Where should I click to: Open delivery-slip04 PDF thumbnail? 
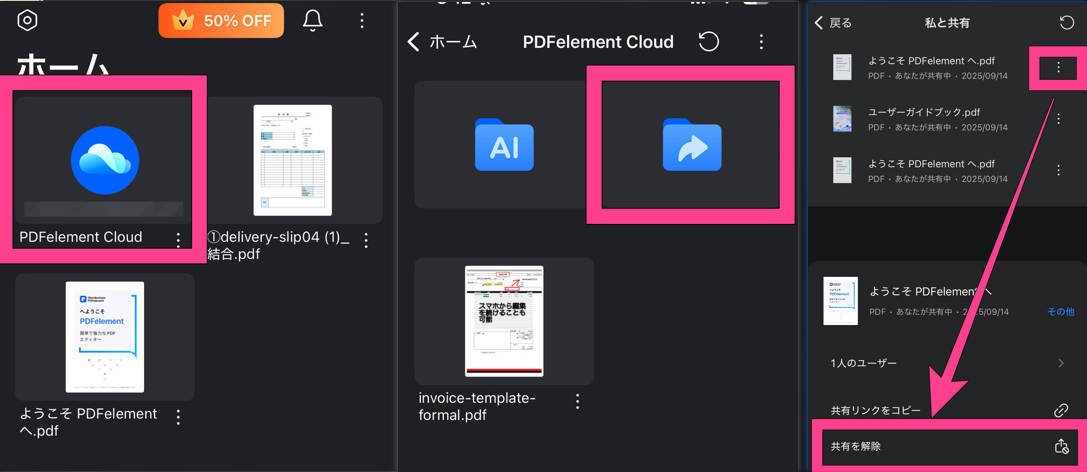pos(293,160)
